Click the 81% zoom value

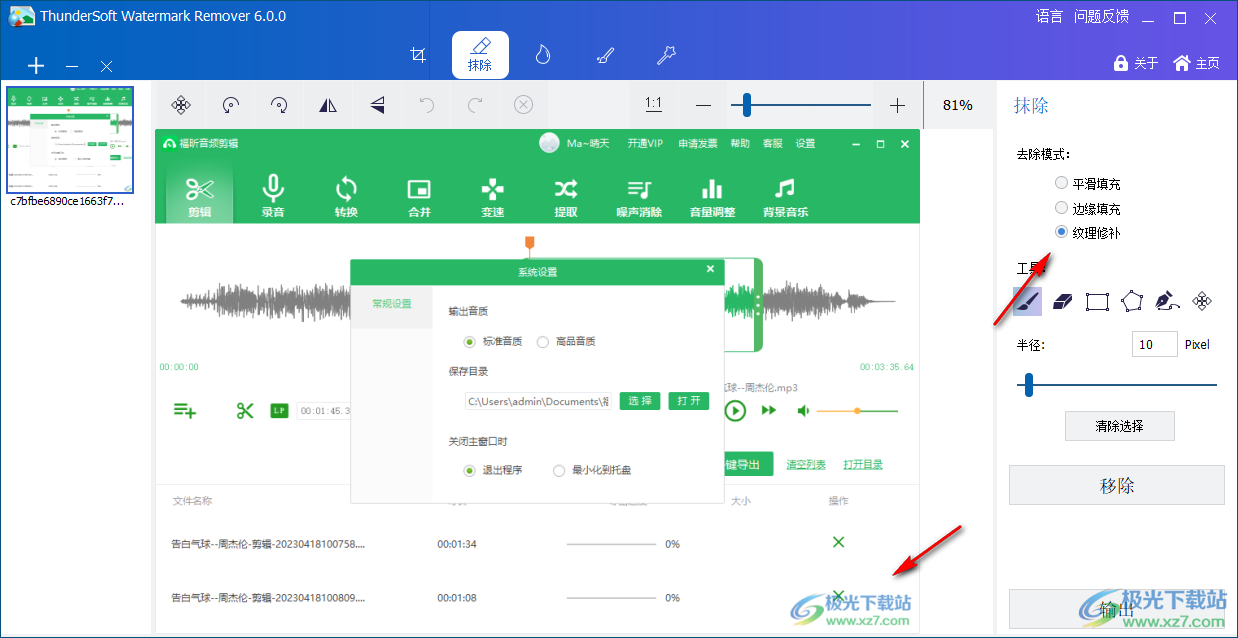(x=957, y=105)
